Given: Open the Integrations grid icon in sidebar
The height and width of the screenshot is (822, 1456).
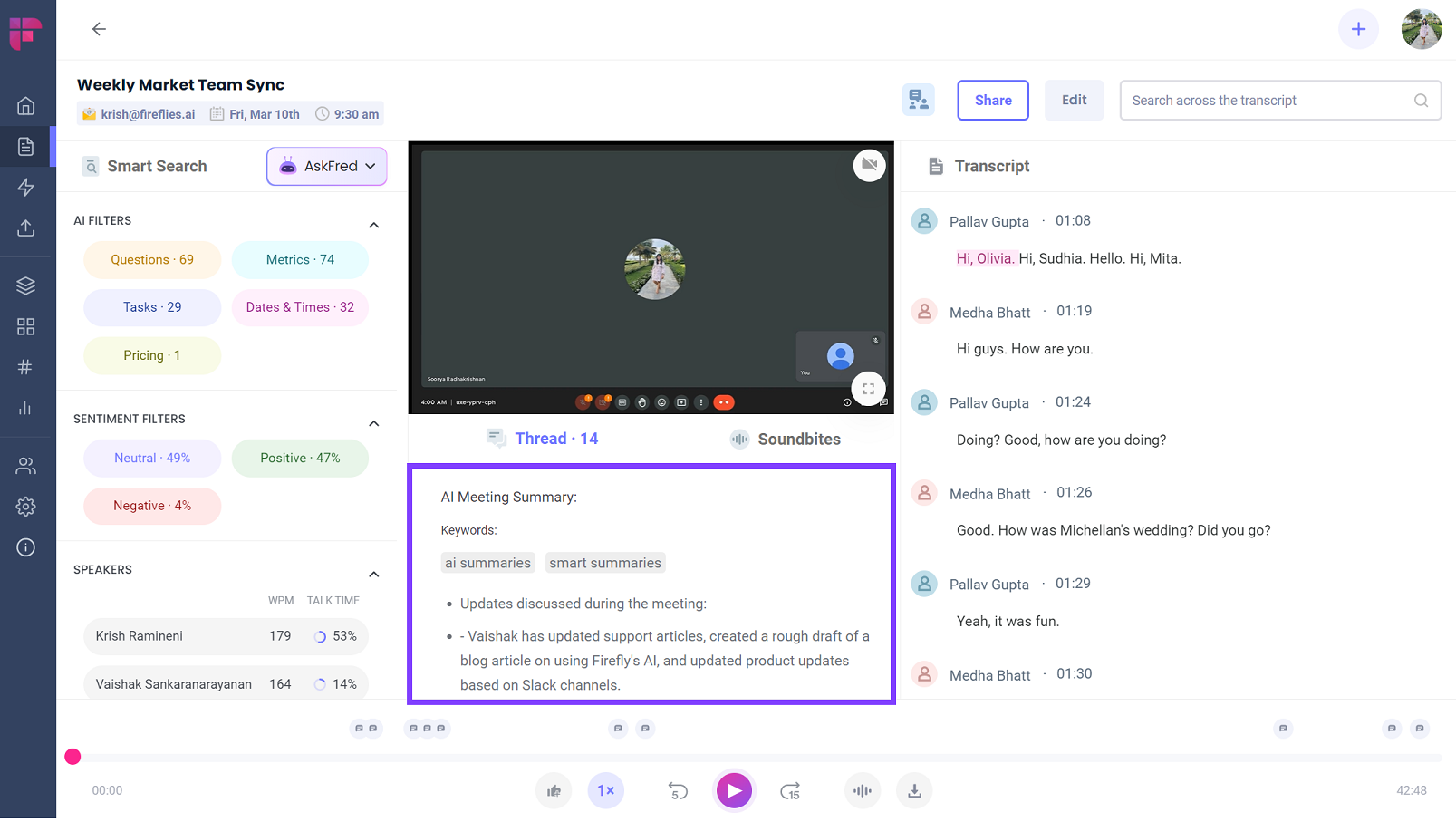Looking at the screenshot, I should (x=26, y=326).
